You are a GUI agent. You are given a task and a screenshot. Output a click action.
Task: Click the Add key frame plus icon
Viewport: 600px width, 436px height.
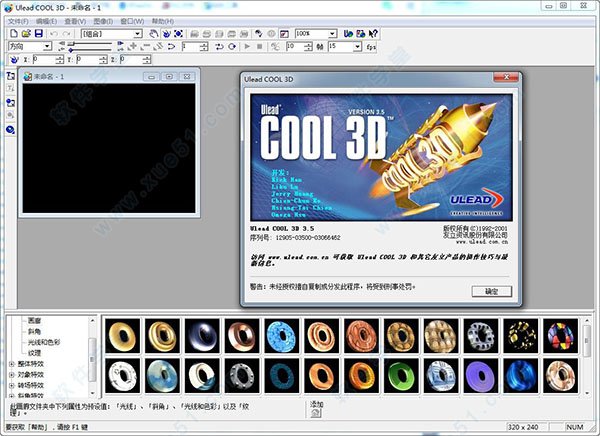pyautogui.click(x=132, y=47)
